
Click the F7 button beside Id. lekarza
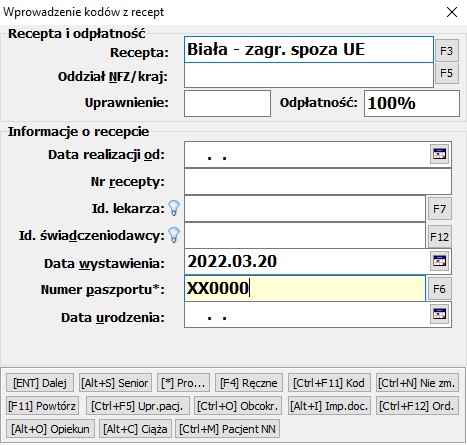point(440,209)
